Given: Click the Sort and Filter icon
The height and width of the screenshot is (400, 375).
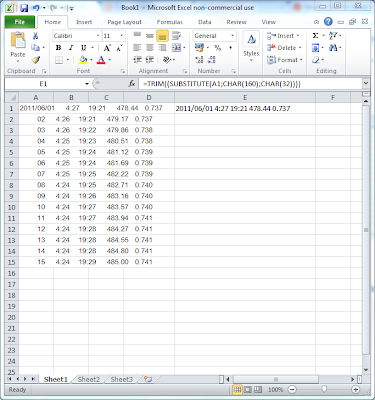Looking at the screenshot, I should 333,36.
